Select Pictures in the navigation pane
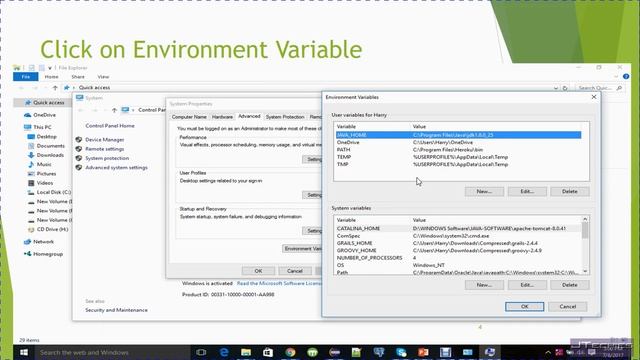This screenshot has width=640, height=360. 46,174
